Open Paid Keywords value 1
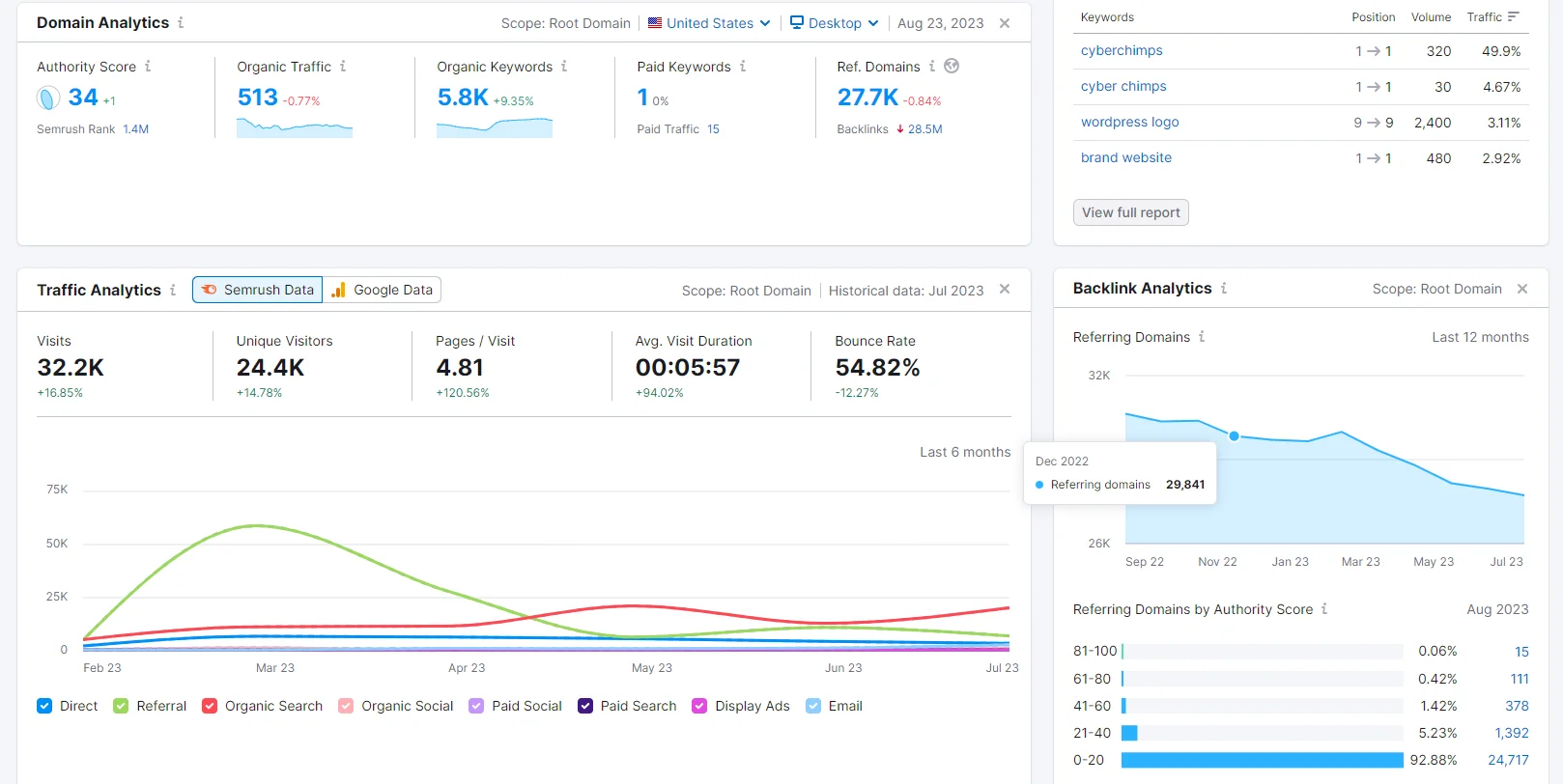 642,98
